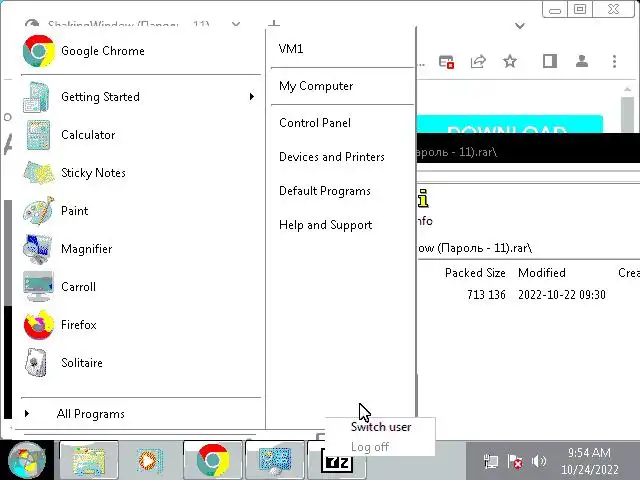Switch to 7-Zip taskbar button
Screen dimensions: 640x480
click(337, 462)
